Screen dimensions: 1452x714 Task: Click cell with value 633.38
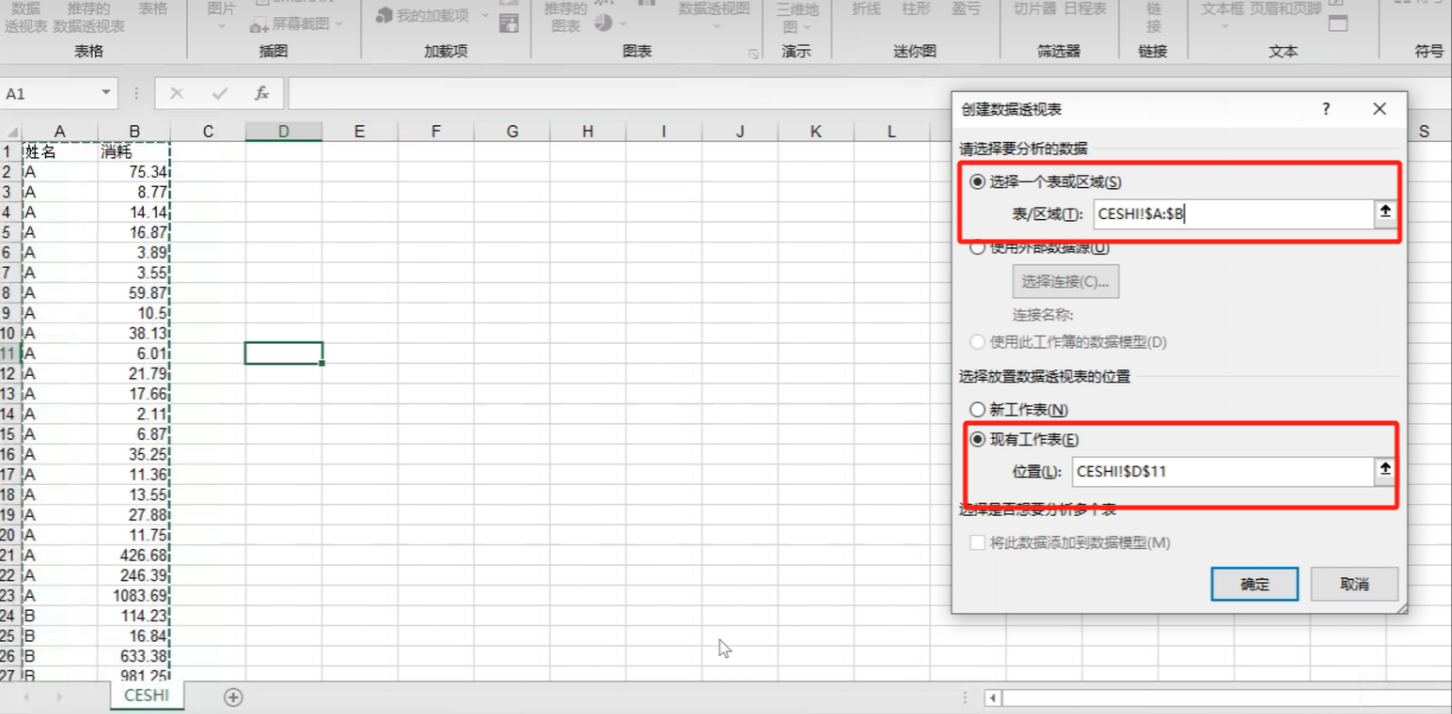134,656
